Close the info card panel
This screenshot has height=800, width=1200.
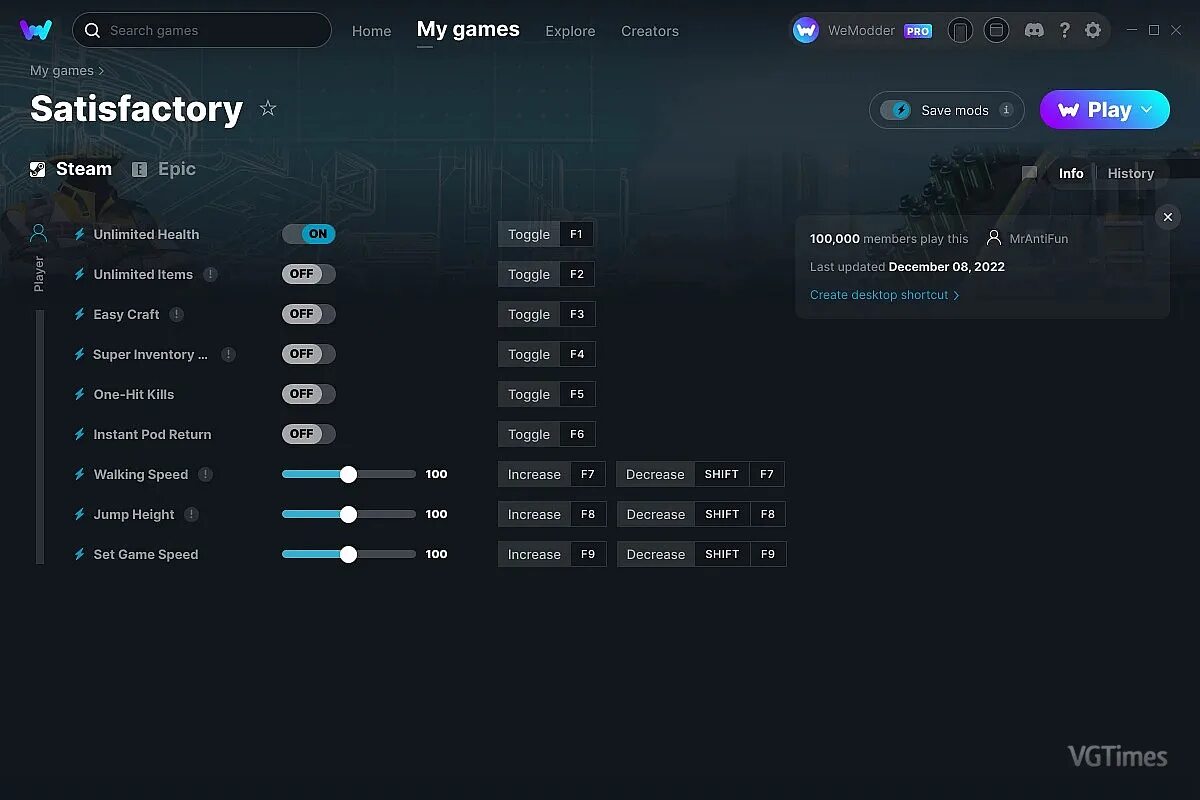tap(1167, 217)
